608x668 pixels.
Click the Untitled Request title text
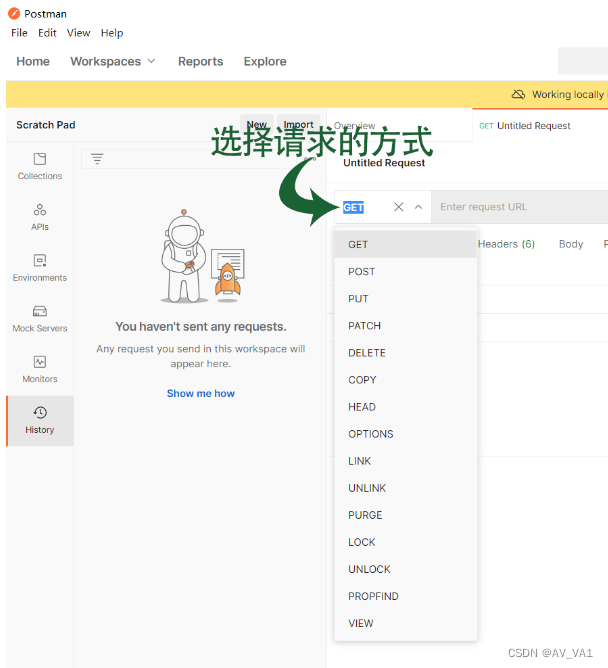tap(384, 163)
